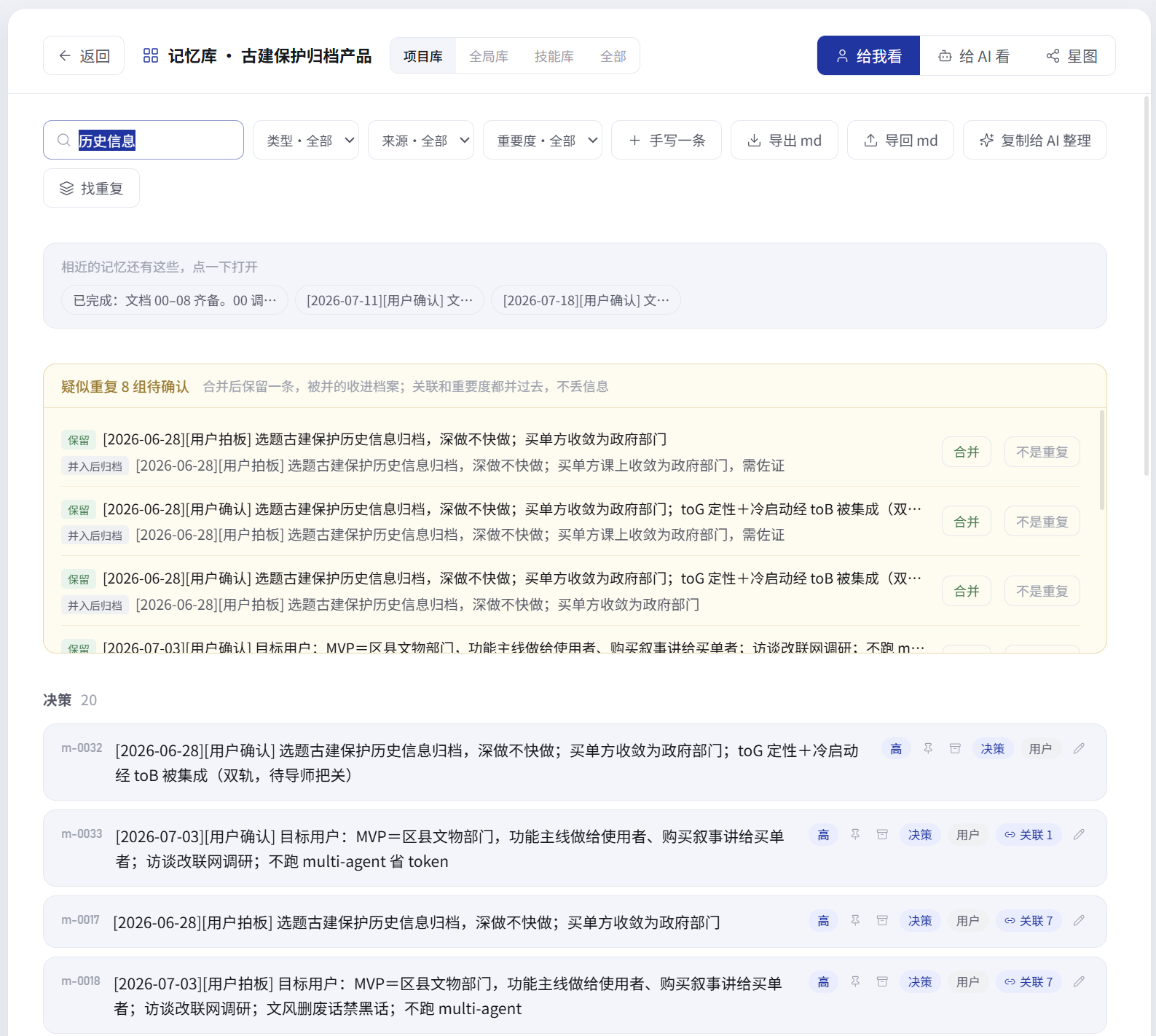The height and width of the screenshot is (1036, 1156).
Task: Click the 返回 back button
Action: click(x=84, y=55)
